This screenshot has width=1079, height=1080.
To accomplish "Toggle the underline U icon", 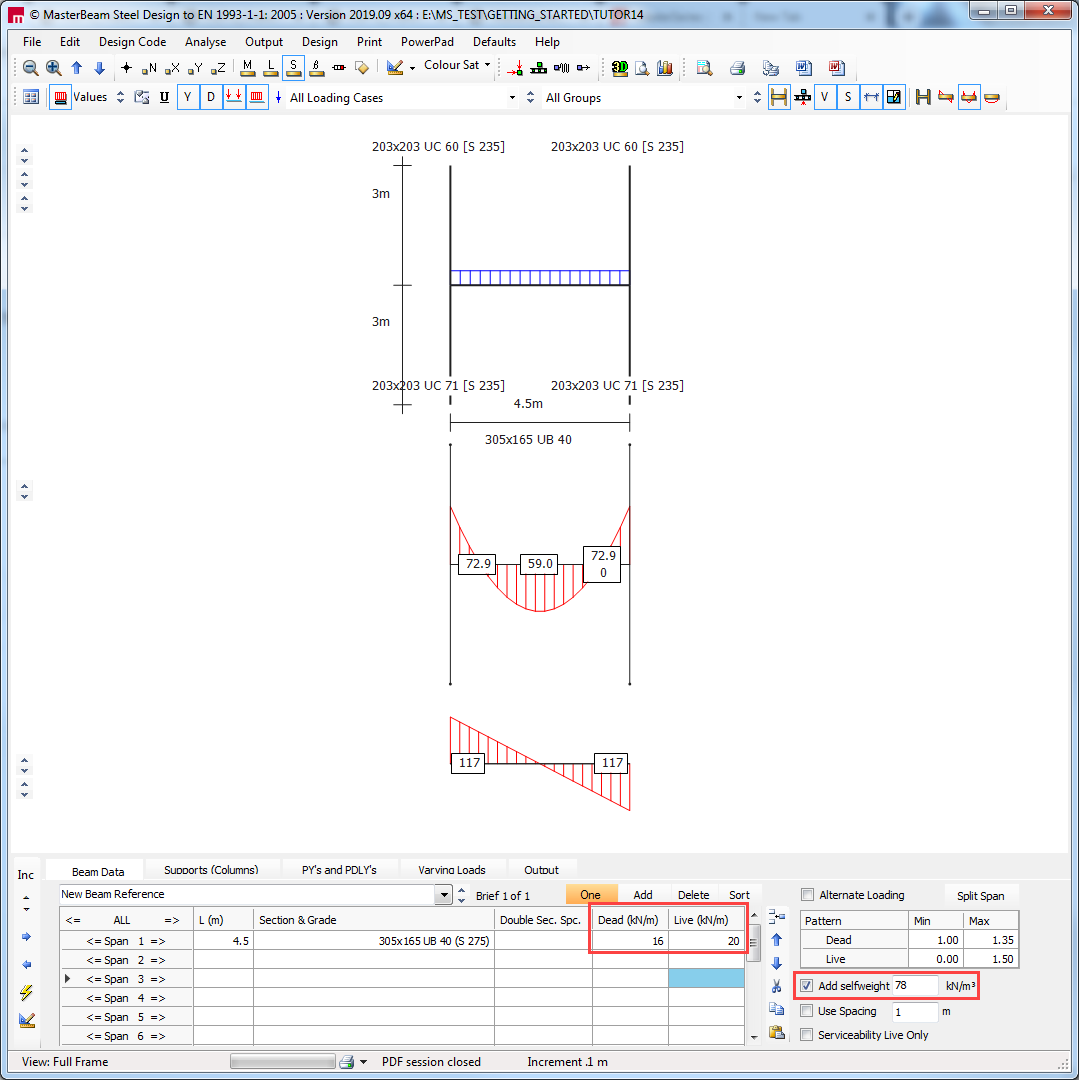I will (164, 97).
